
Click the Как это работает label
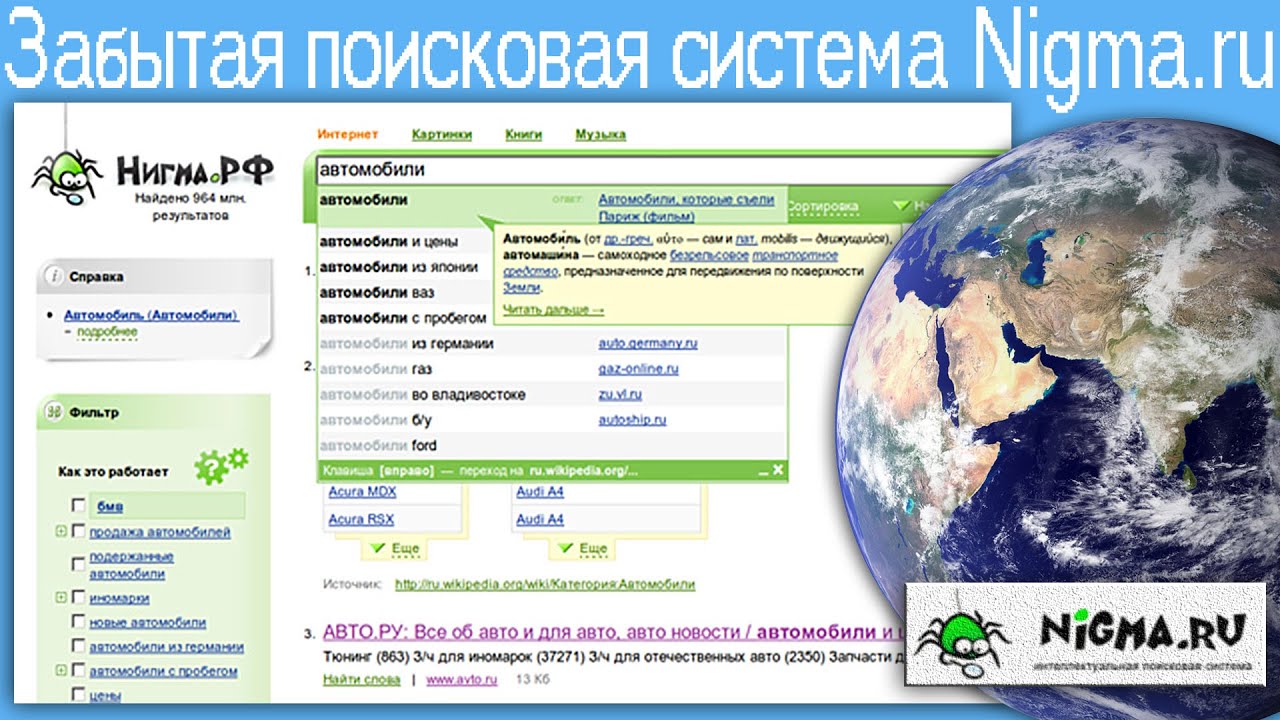tap(113, 472)
